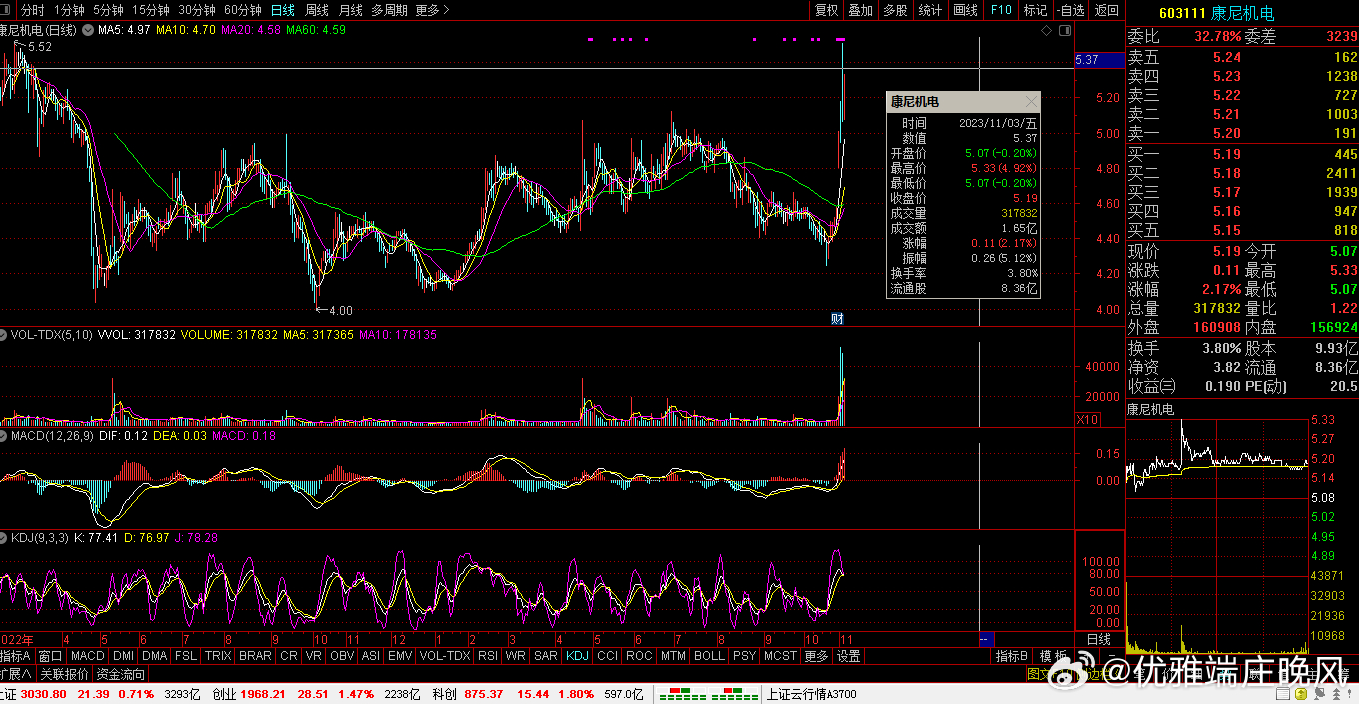
Task: Select the EMV indicator tab
Action: pos(400,656)
